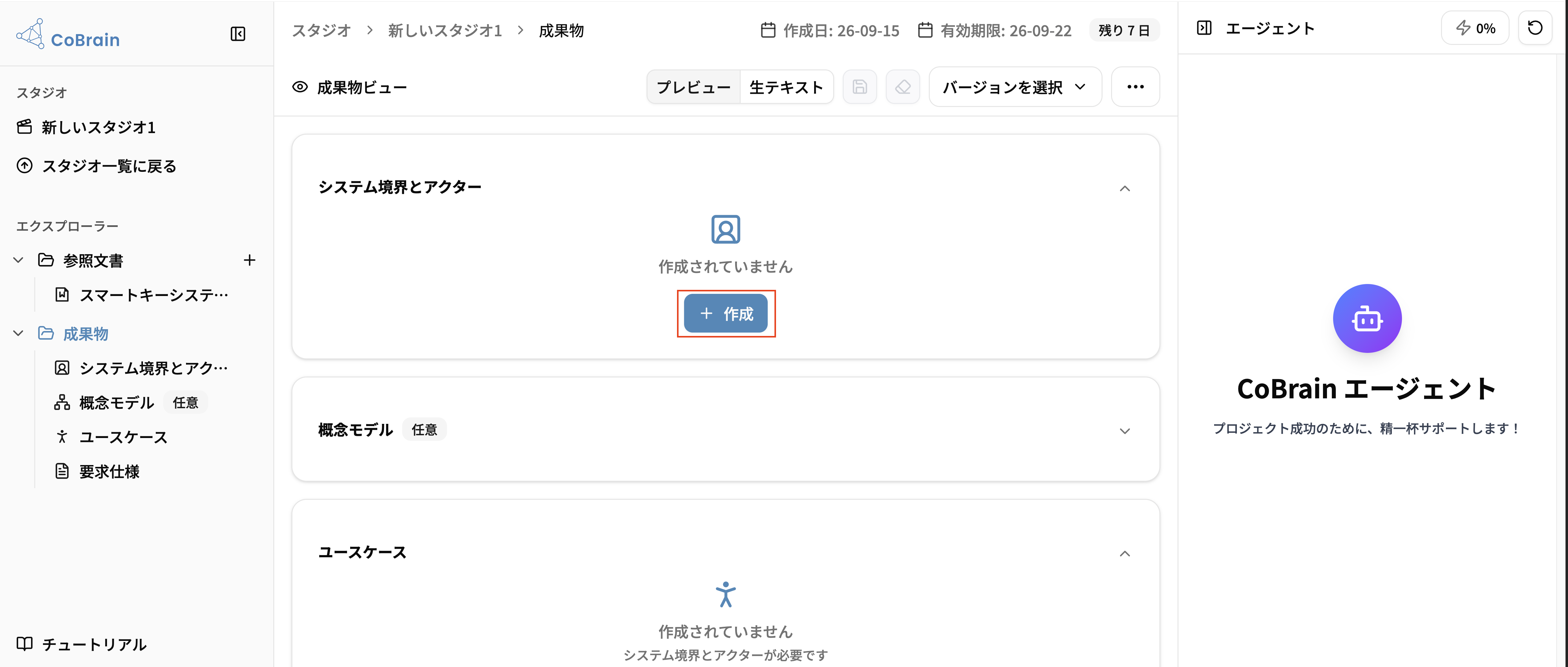
Task: Add a new 参照文書 with plus icon
Action: pos(250,260)
